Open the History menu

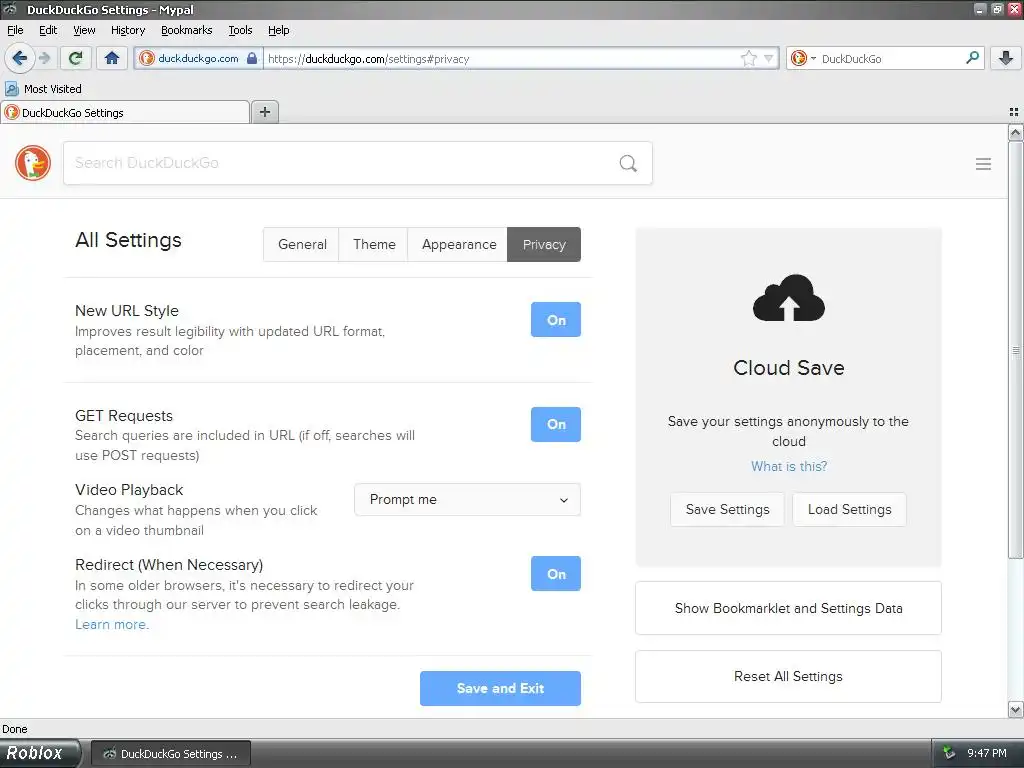127,30
